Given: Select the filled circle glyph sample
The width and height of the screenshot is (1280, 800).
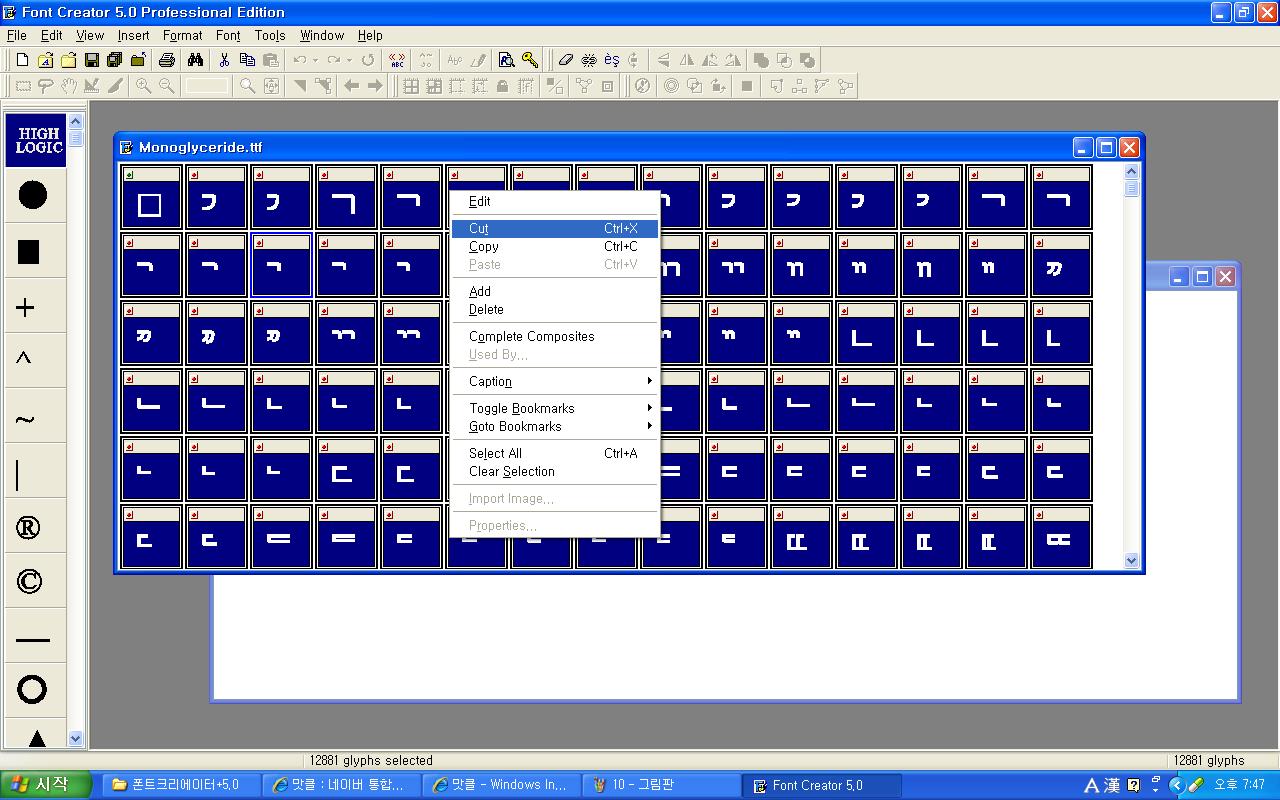Looking at the screenshot, I should pyautogui.click(x=32, y=195).
